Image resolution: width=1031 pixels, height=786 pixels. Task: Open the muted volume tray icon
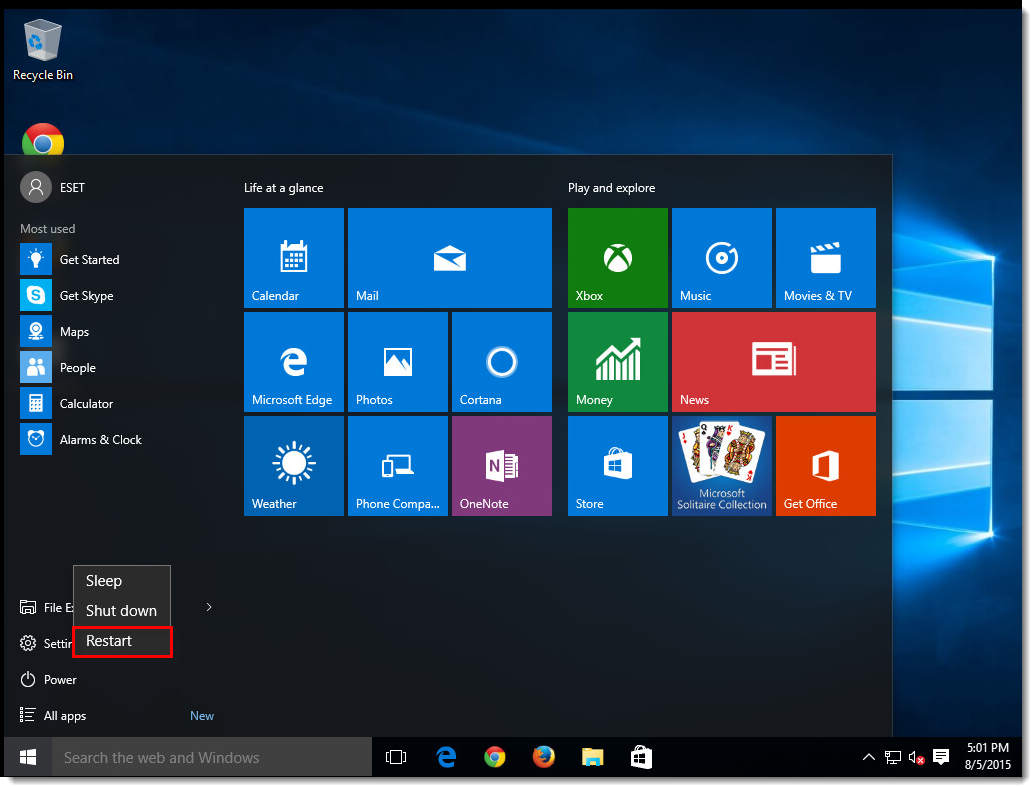916,758
